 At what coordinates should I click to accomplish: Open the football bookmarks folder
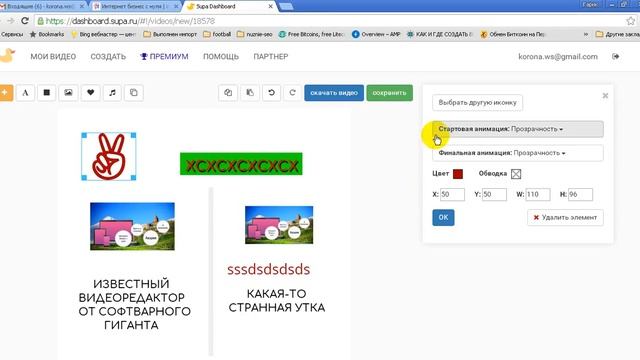pos(217,34)
